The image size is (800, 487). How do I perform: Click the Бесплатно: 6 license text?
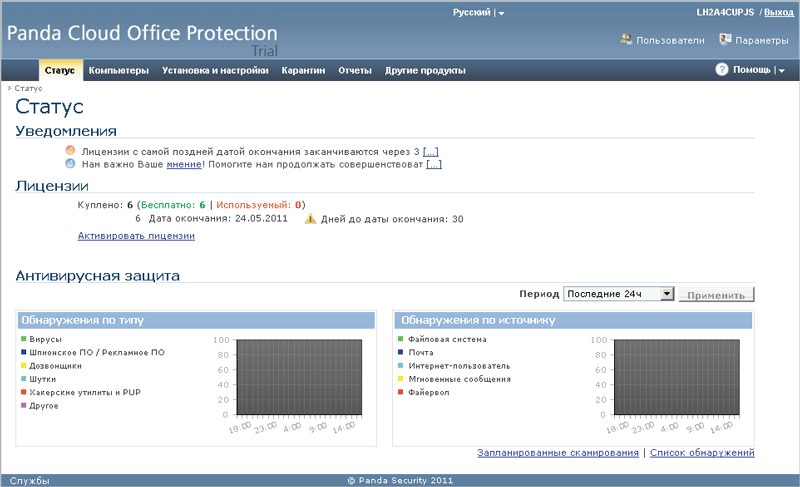coord(173,205)
